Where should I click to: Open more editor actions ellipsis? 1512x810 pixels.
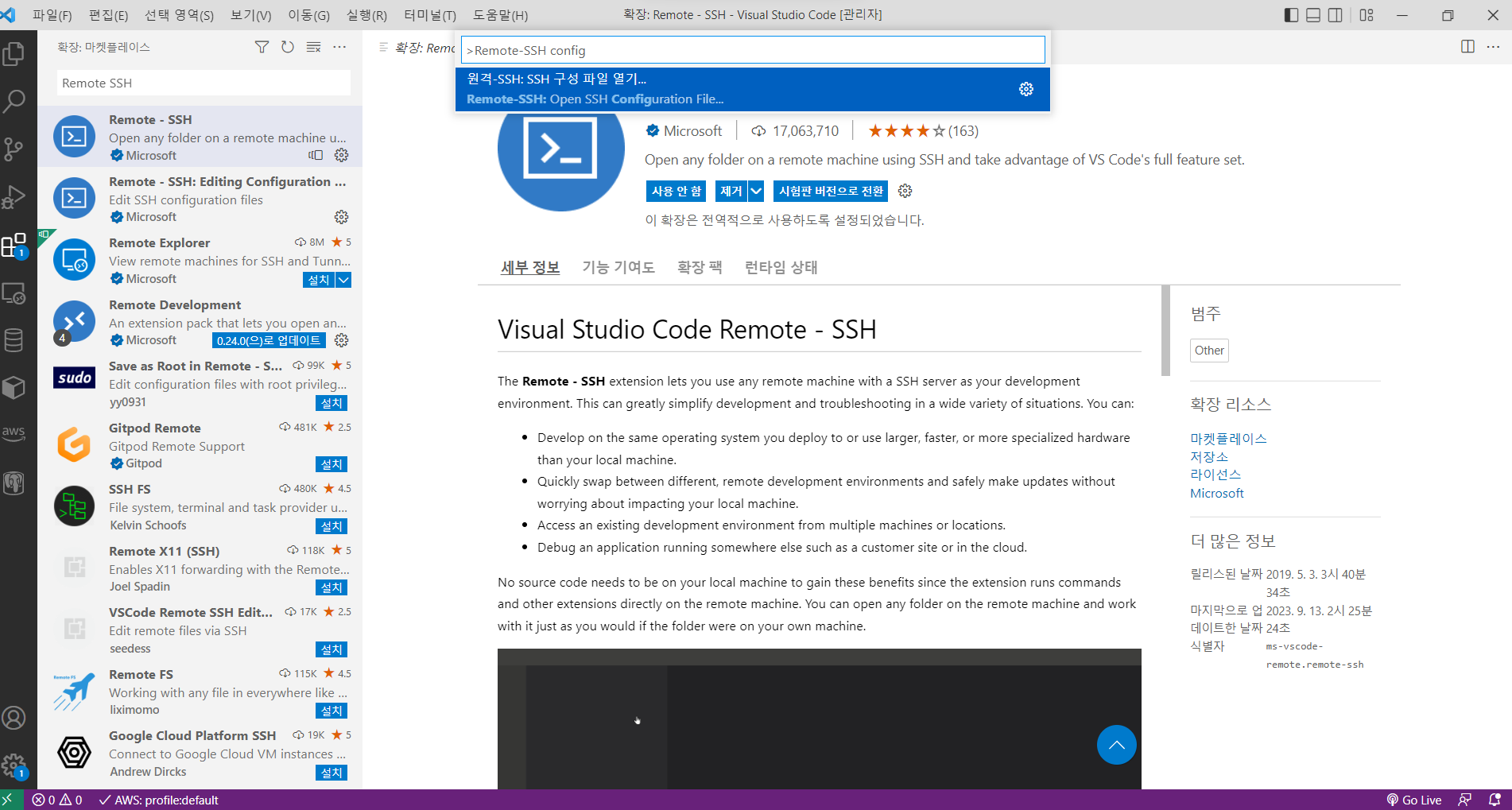(1493, 47)
